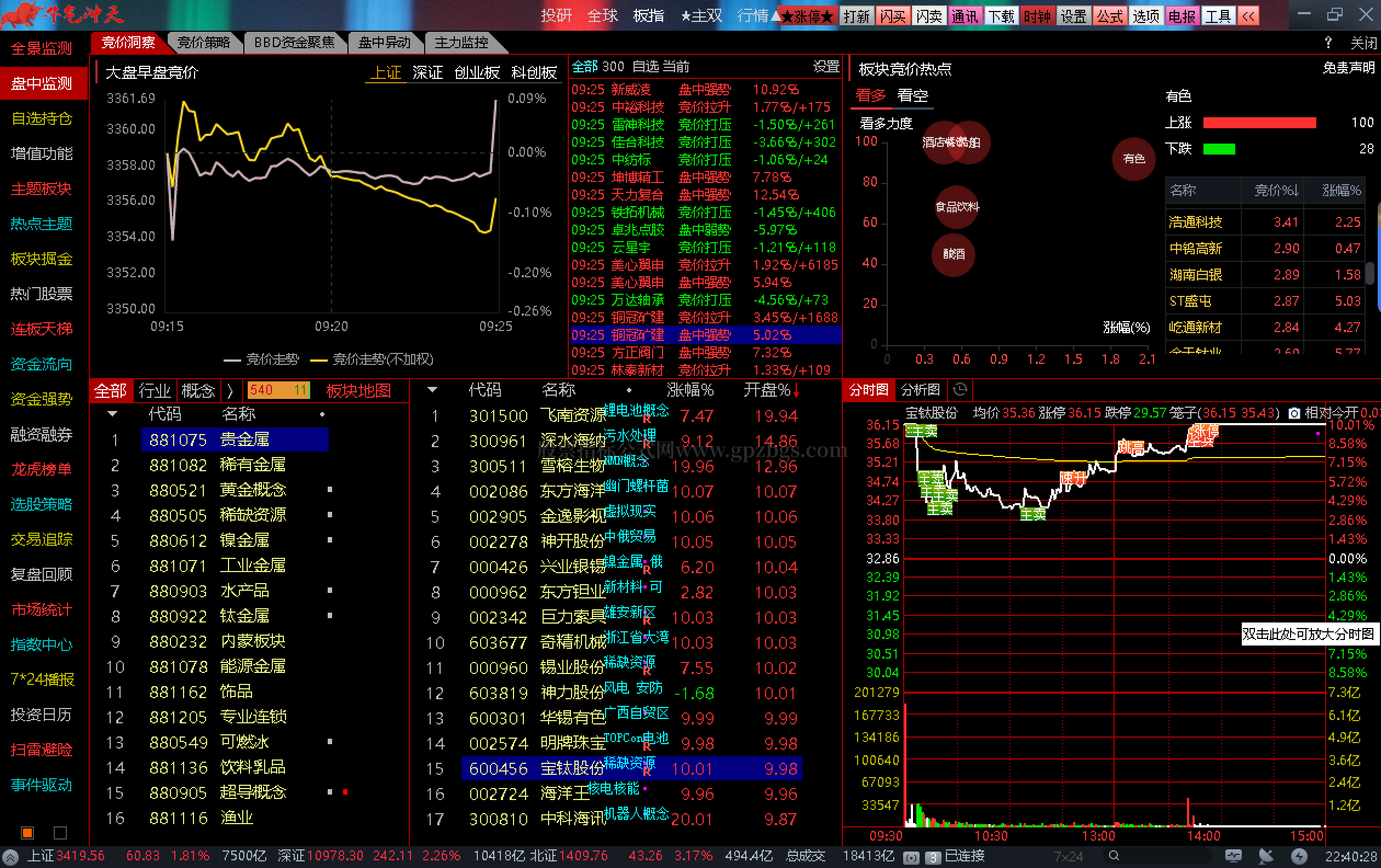
Task: Click 关闭 to close the panel
Action: click(x=1363, y=42)
